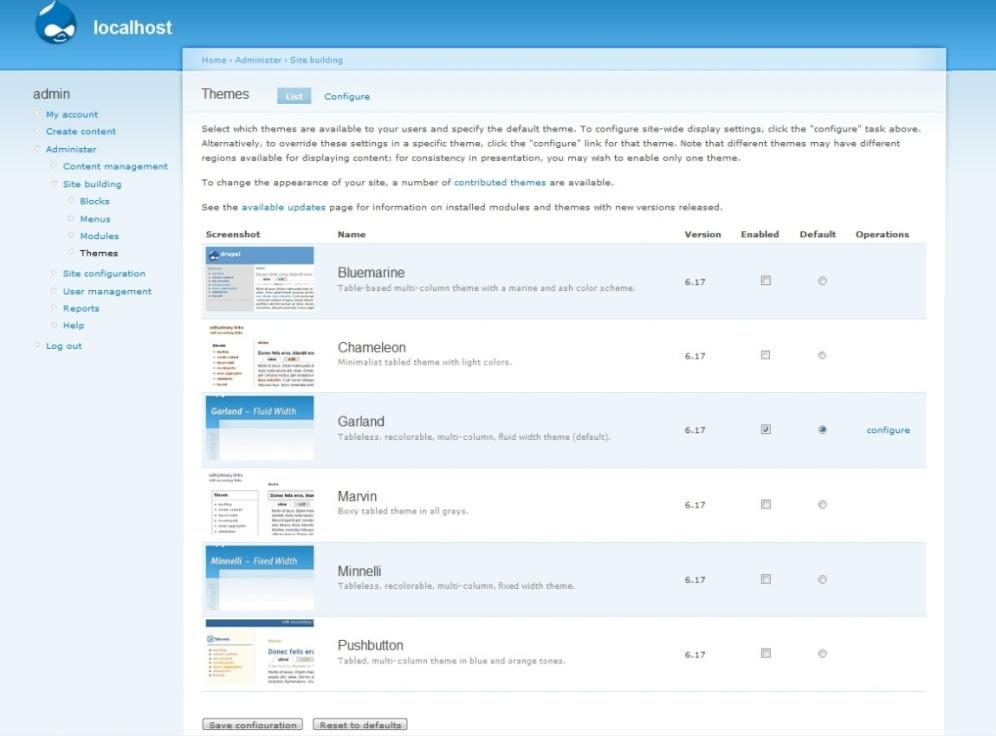
Task: Enable the Minnelli theme checkbox
Action: 765,579
